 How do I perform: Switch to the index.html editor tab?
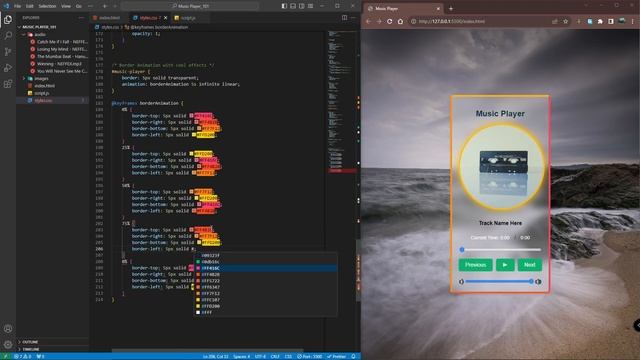coord(109,18)
